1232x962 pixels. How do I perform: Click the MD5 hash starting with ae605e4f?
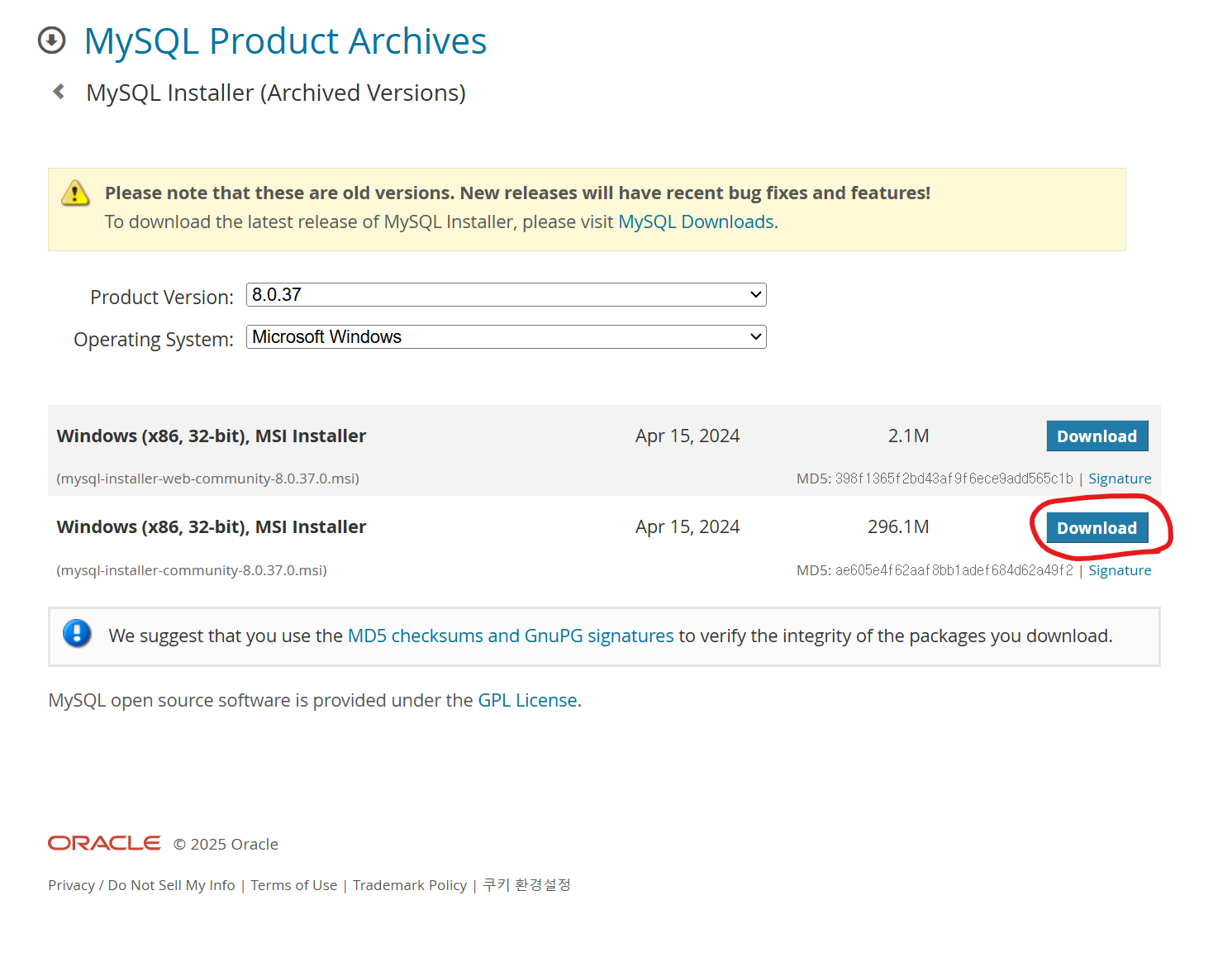pyautogui.click(x=954, y=570)
